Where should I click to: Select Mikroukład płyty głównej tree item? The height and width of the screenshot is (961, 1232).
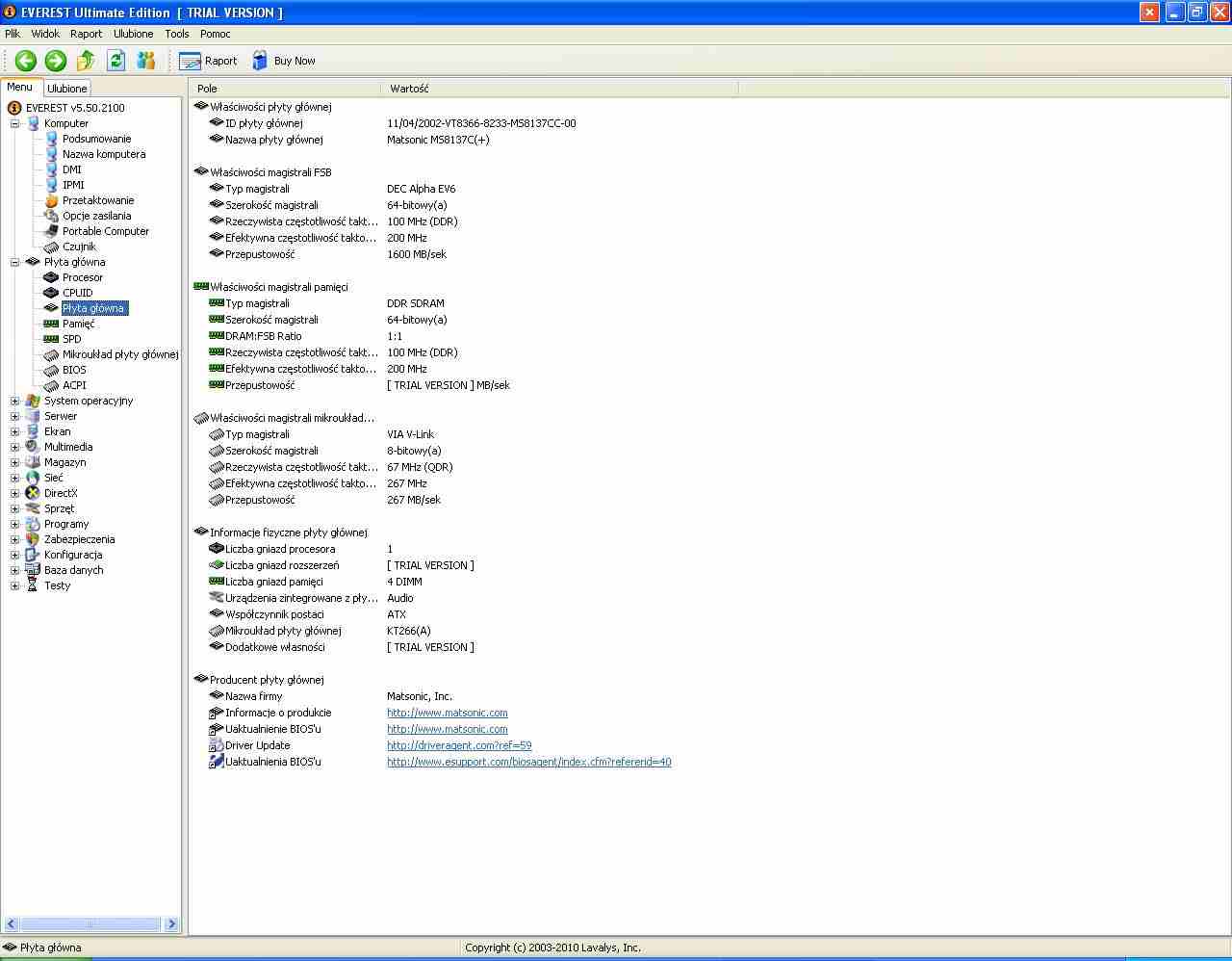[120, 354]
